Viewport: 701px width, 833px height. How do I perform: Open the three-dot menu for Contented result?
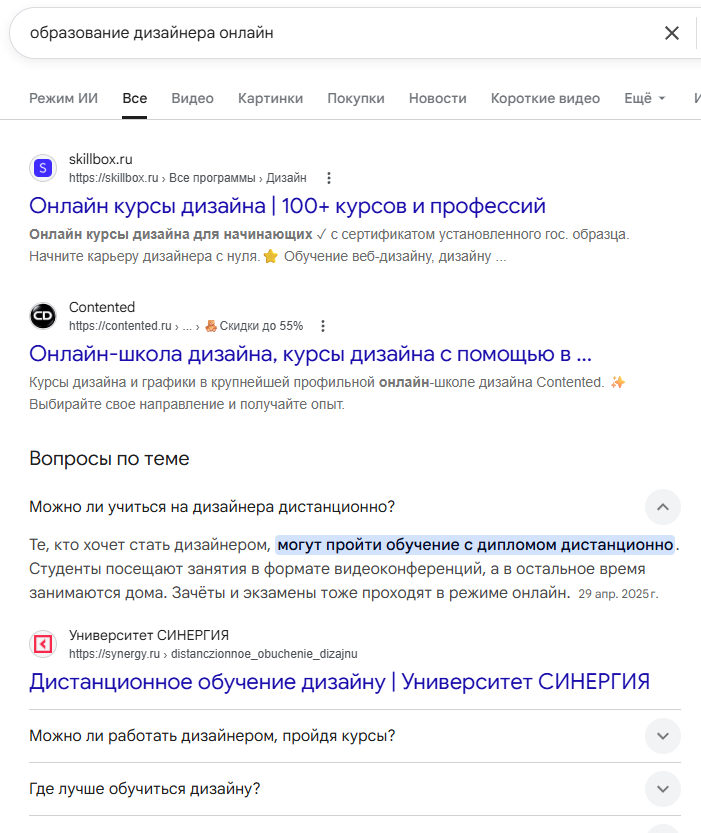pos(323,326)
